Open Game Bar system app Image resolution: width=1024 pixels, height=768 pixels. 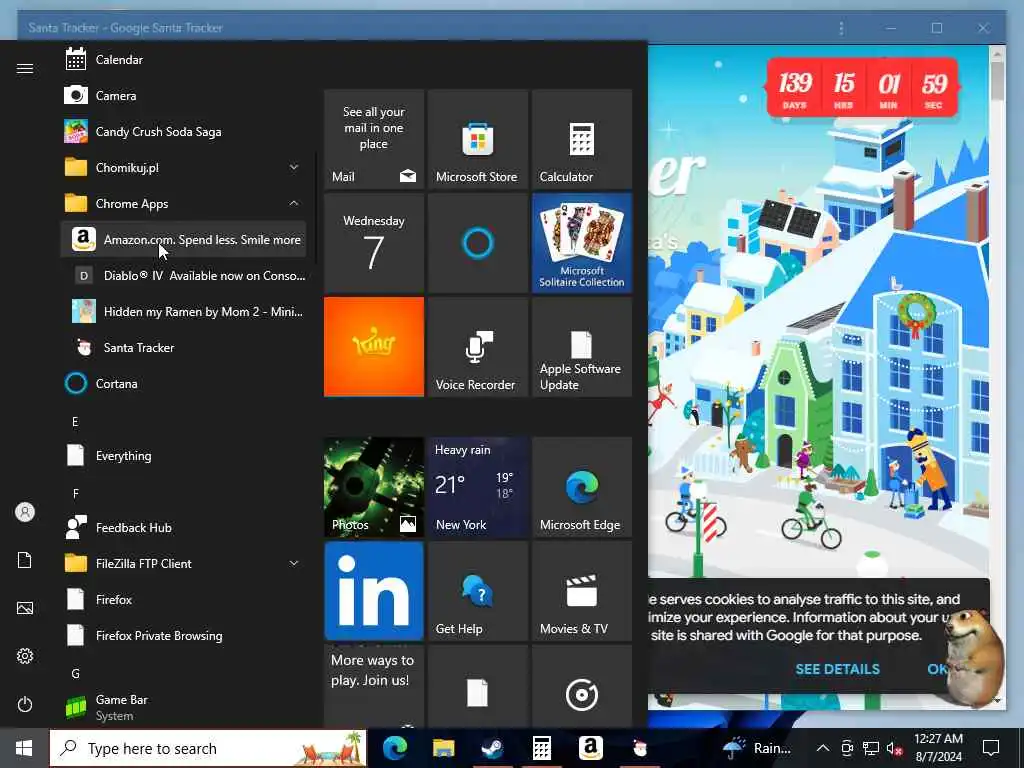tap(183, 707)
